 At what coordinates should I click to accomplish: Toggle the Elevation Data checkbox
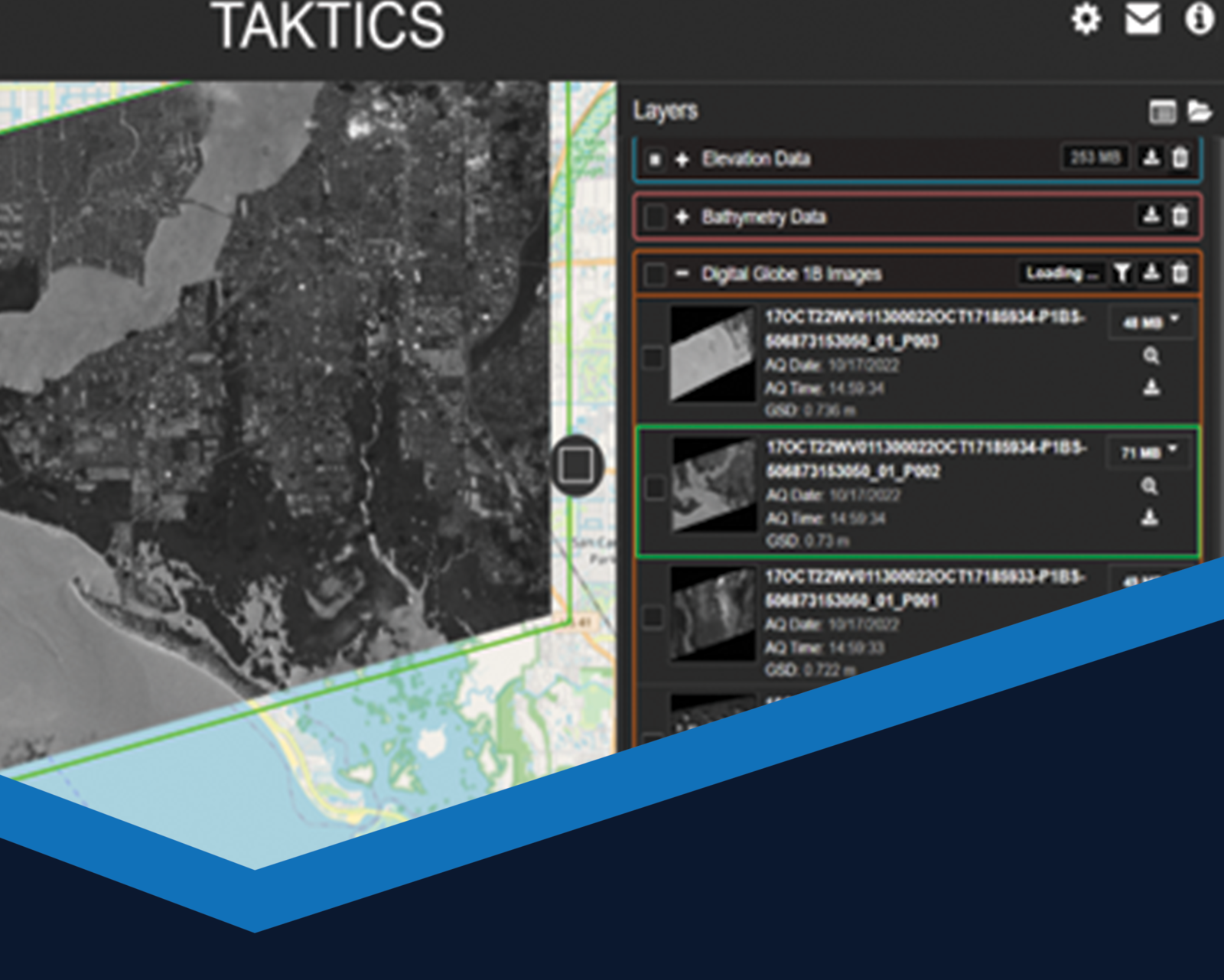point(655,159)
